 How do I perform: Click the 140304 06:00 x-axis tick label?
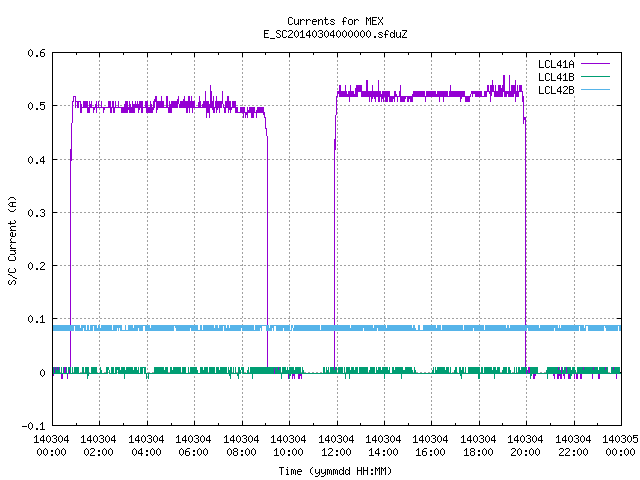(x=193, y=446)
